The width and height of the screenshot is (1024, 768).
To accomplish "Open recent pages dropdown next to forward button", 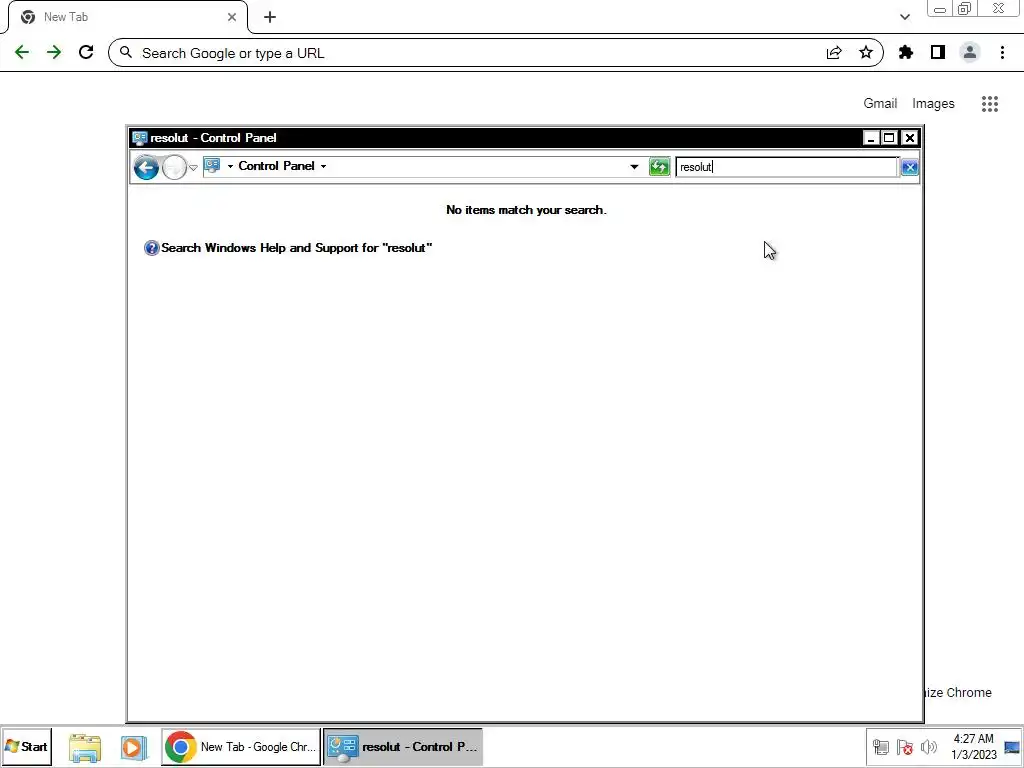I will pyautogui.click(x=193, y=168).
